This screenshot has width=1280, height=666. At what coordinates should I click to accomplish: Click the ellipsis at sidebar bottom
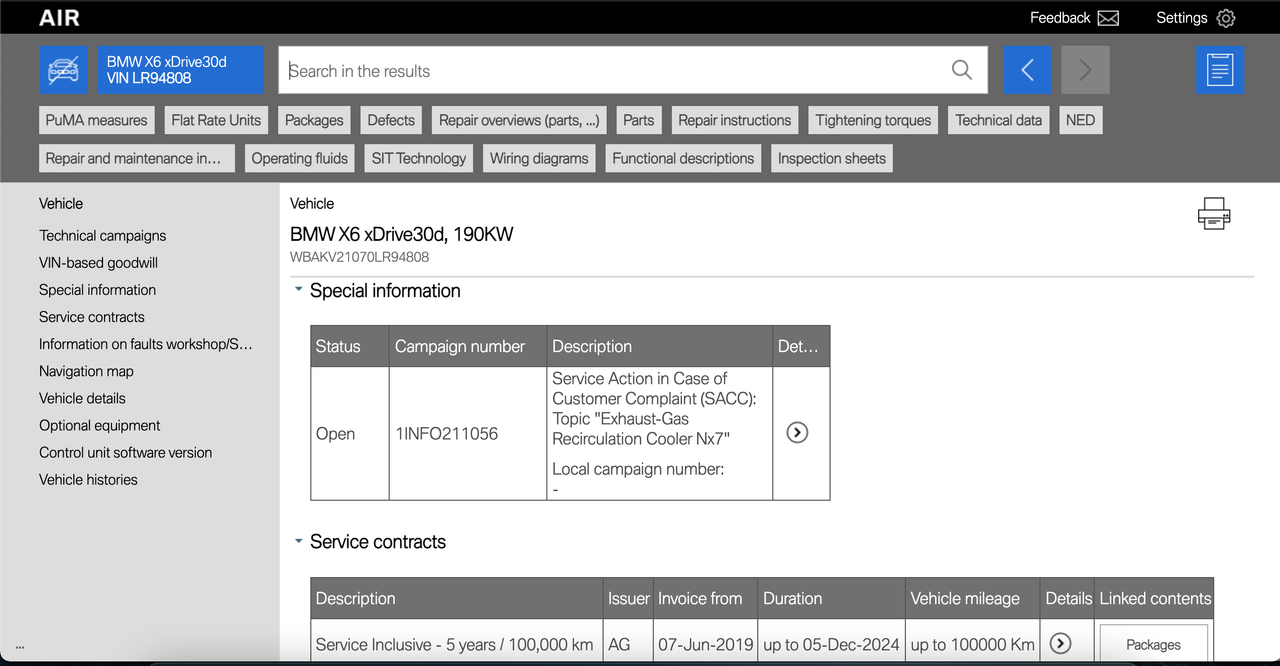(20, 648)
